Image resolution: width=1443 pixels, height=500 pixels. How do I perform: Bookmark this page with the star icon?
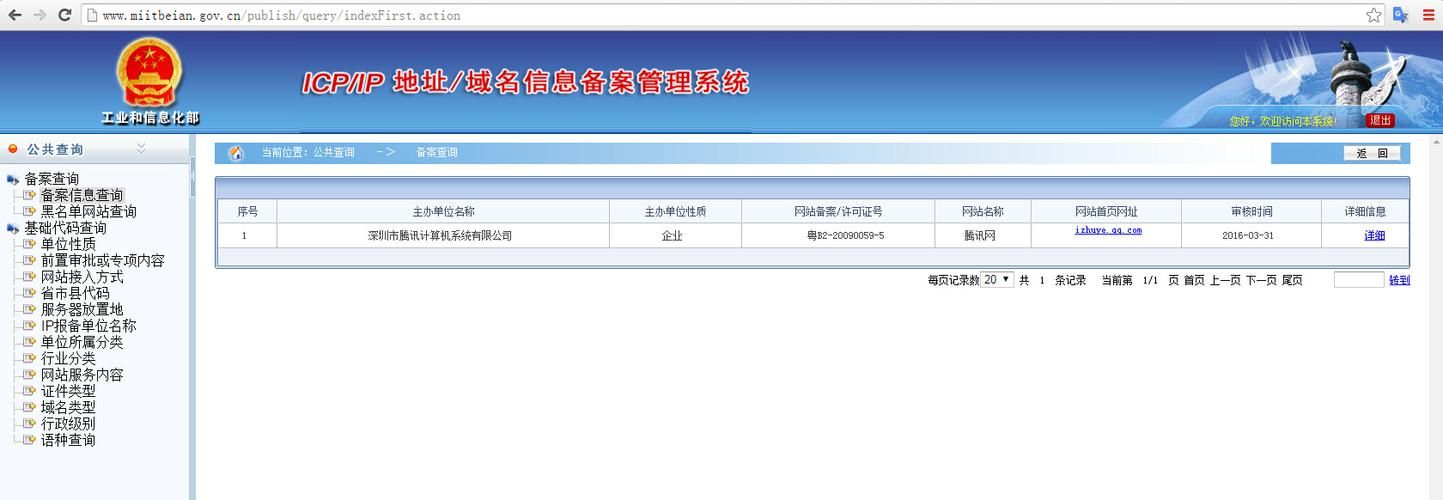1373,15
